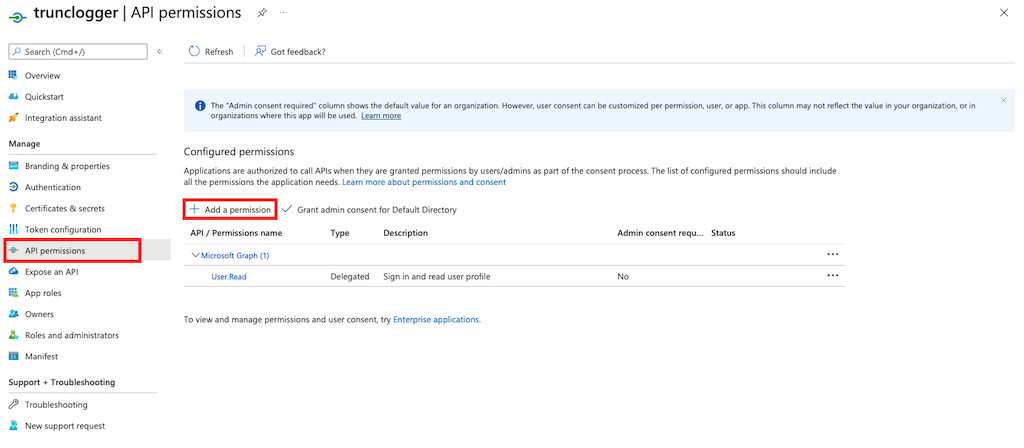Image resolution: width=1024 pixels, height=448 pixels.
Task: Open Branding & properties page
Action: tap(67, 166)
